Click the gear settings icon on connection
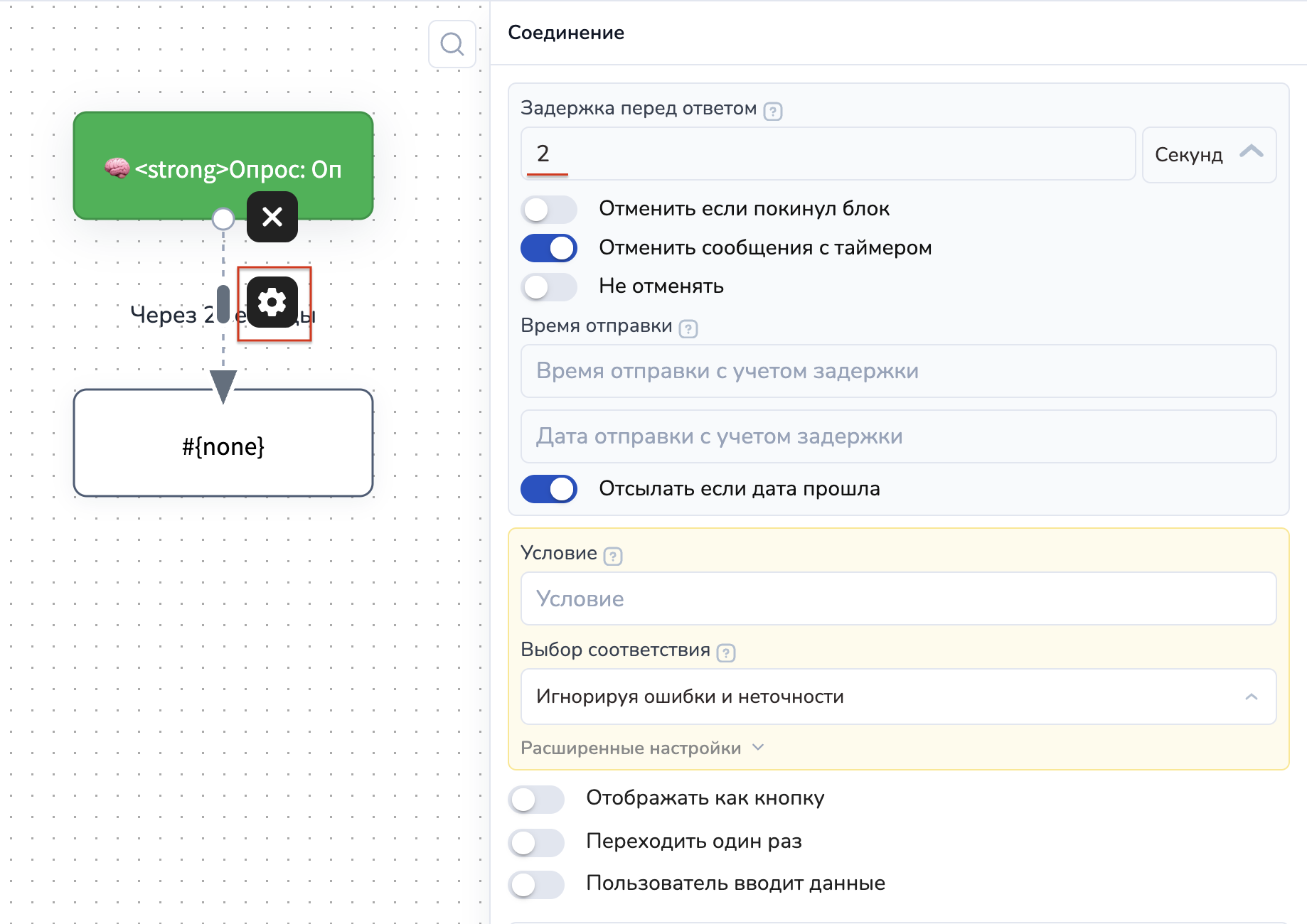This screenshot has width=1307, height=924. point(272,302)
